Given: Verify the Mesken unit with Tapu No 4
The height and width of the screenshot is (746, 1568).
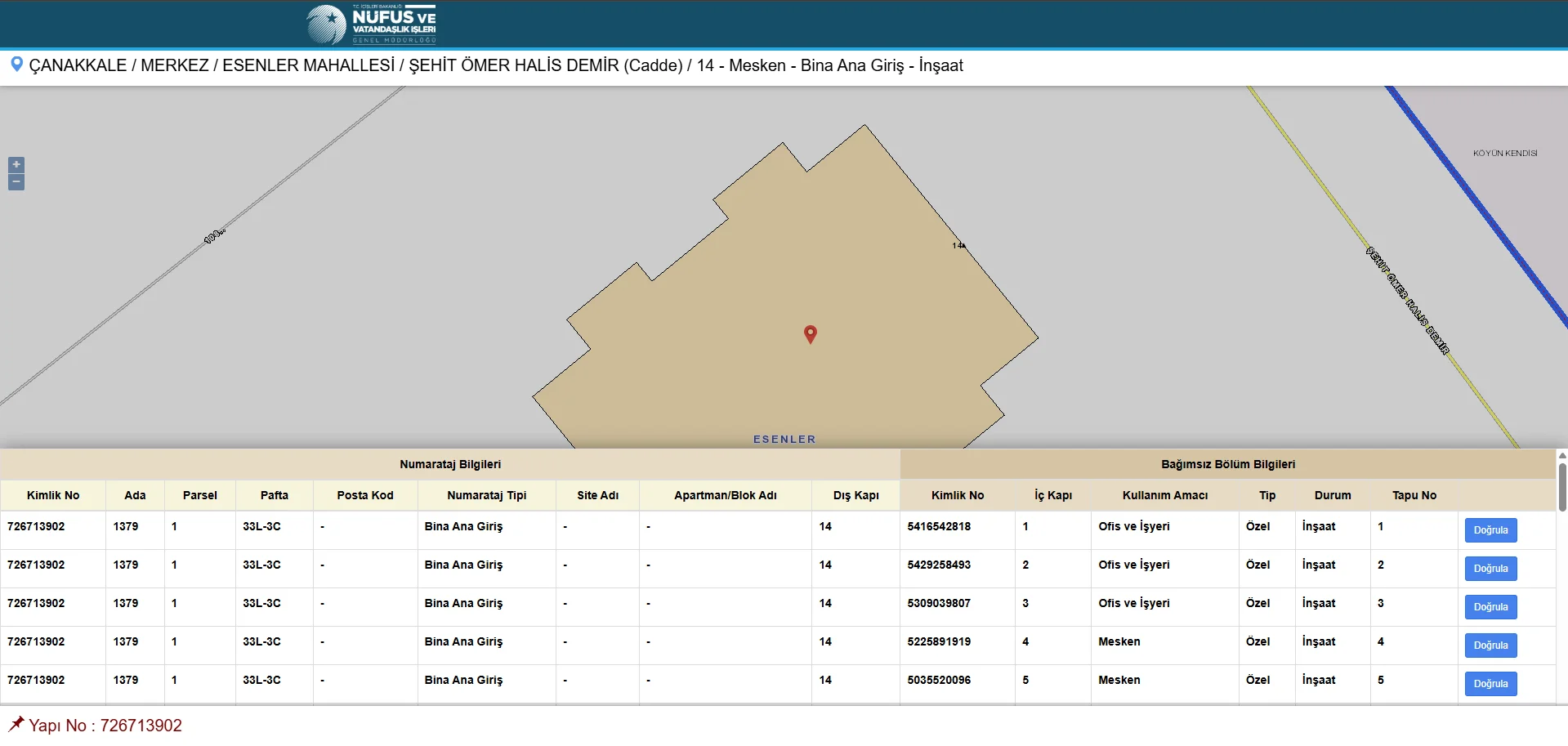Looking at the screenshot, I should pos(1490,645).
